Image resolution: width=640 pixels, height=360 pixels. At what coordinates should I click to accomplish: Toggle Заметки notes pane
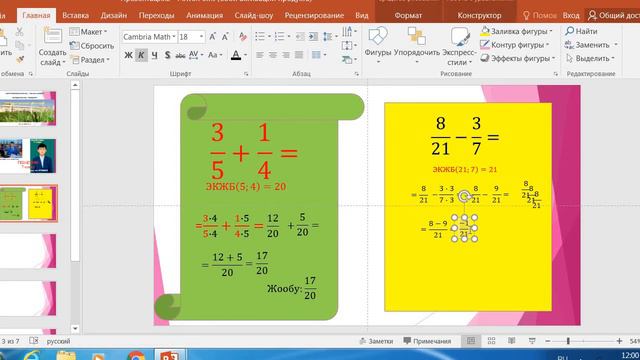click(x=376, y=341)
